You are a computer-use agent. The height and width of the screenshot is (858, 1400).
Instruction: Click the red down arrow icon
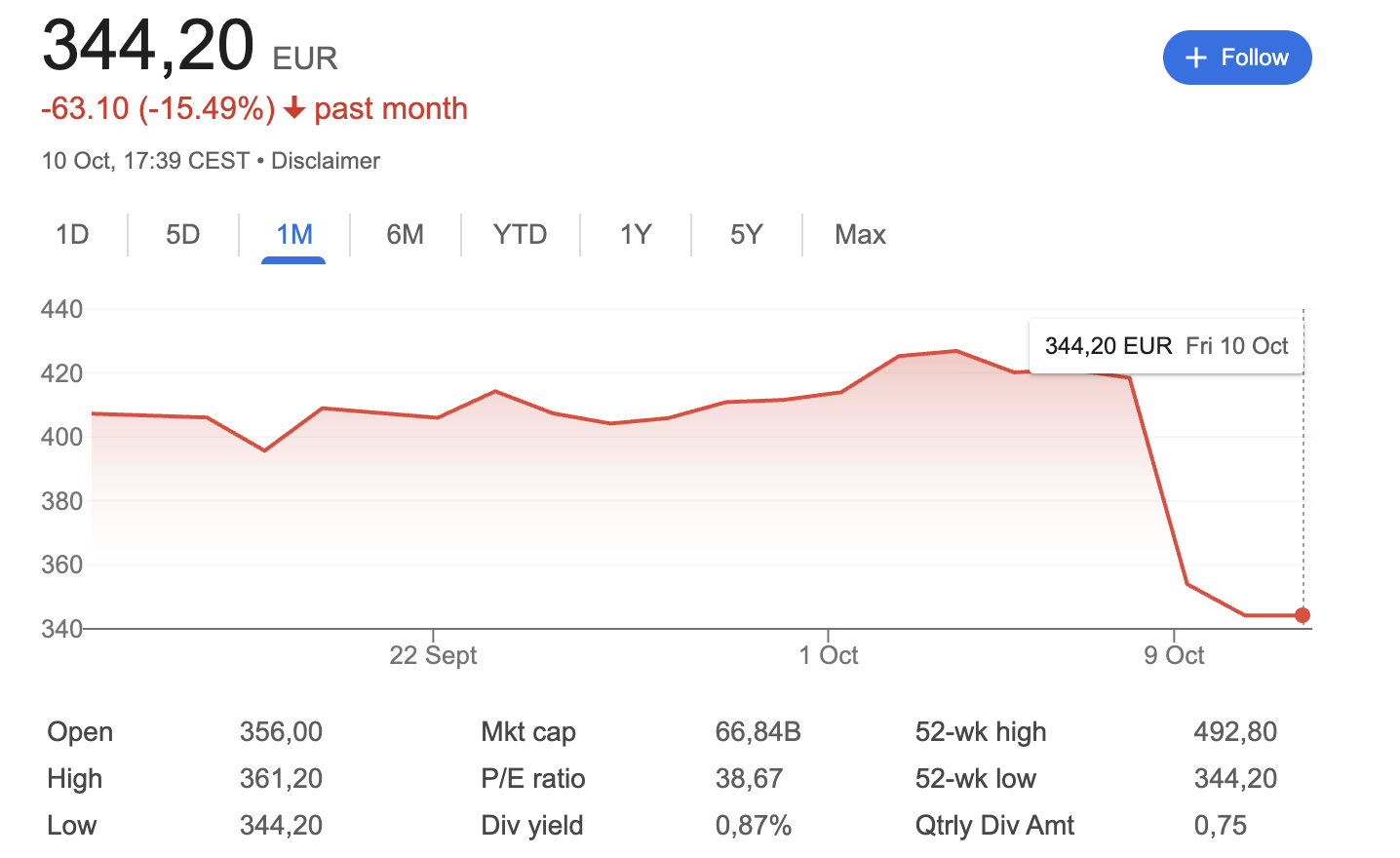294,109
